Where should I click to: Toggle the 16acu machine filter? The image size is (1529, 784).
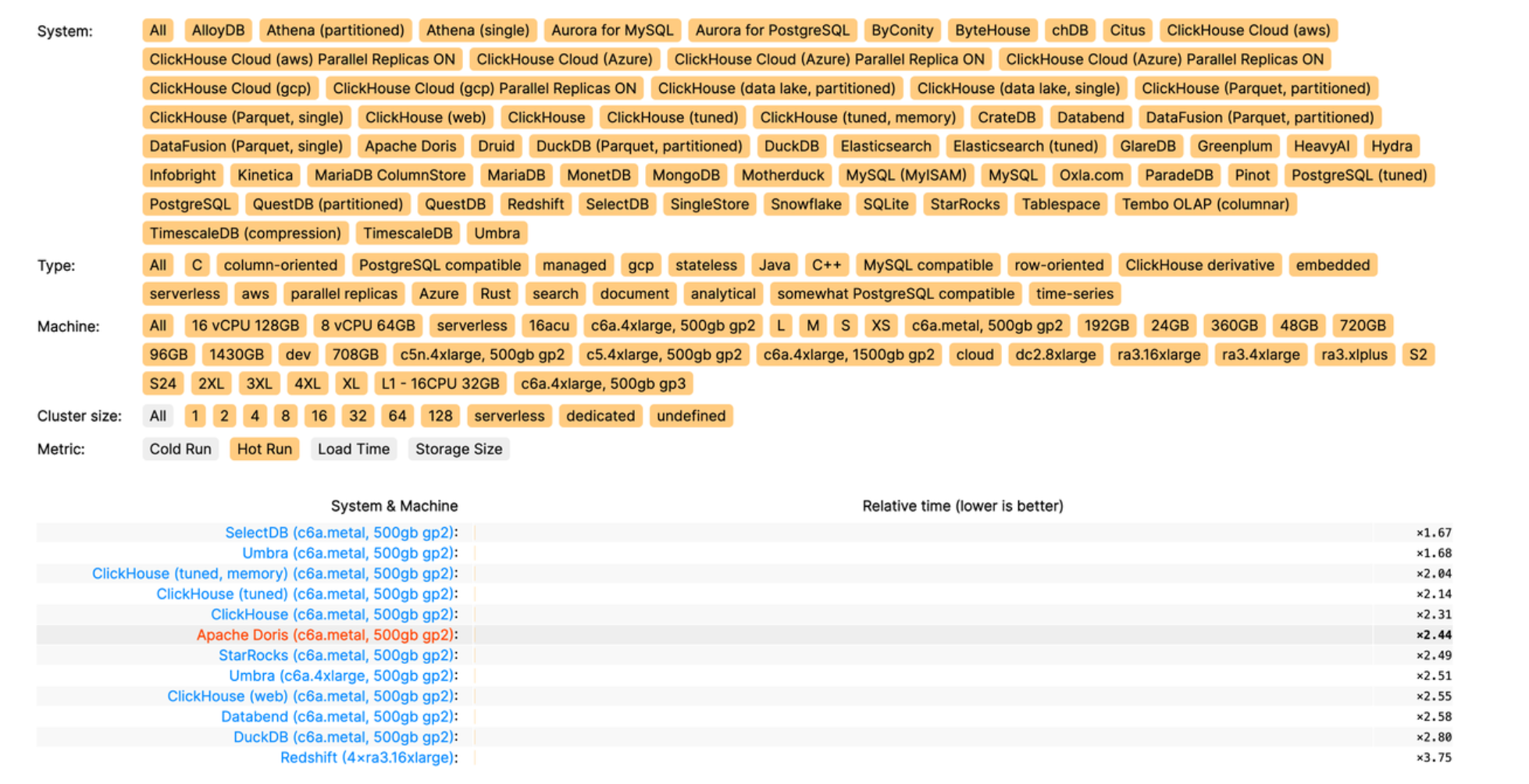(549, 326)
